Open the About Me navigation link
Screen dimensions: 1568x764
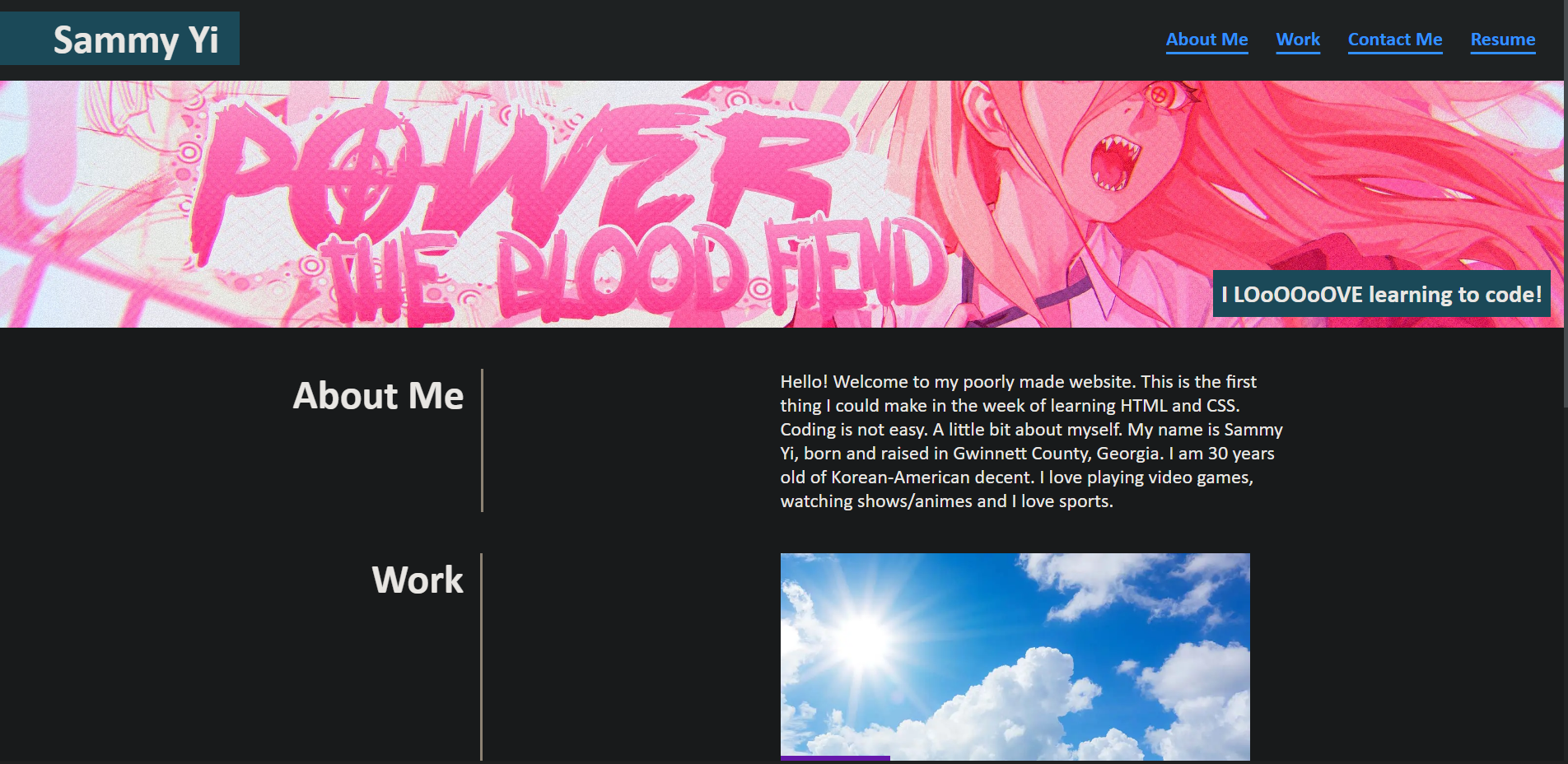point(1206,40)
